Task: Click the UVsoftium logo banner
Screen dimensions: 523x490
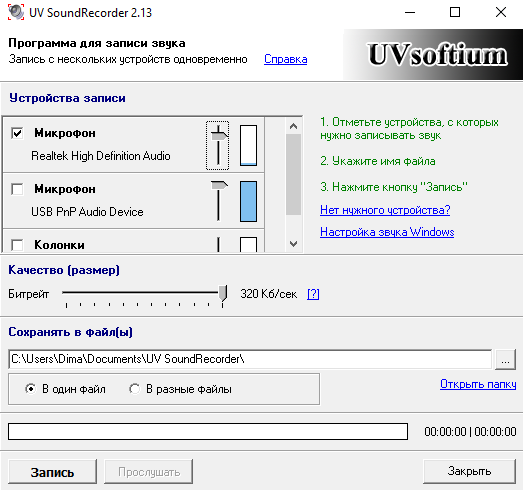Action: (433, 54)
